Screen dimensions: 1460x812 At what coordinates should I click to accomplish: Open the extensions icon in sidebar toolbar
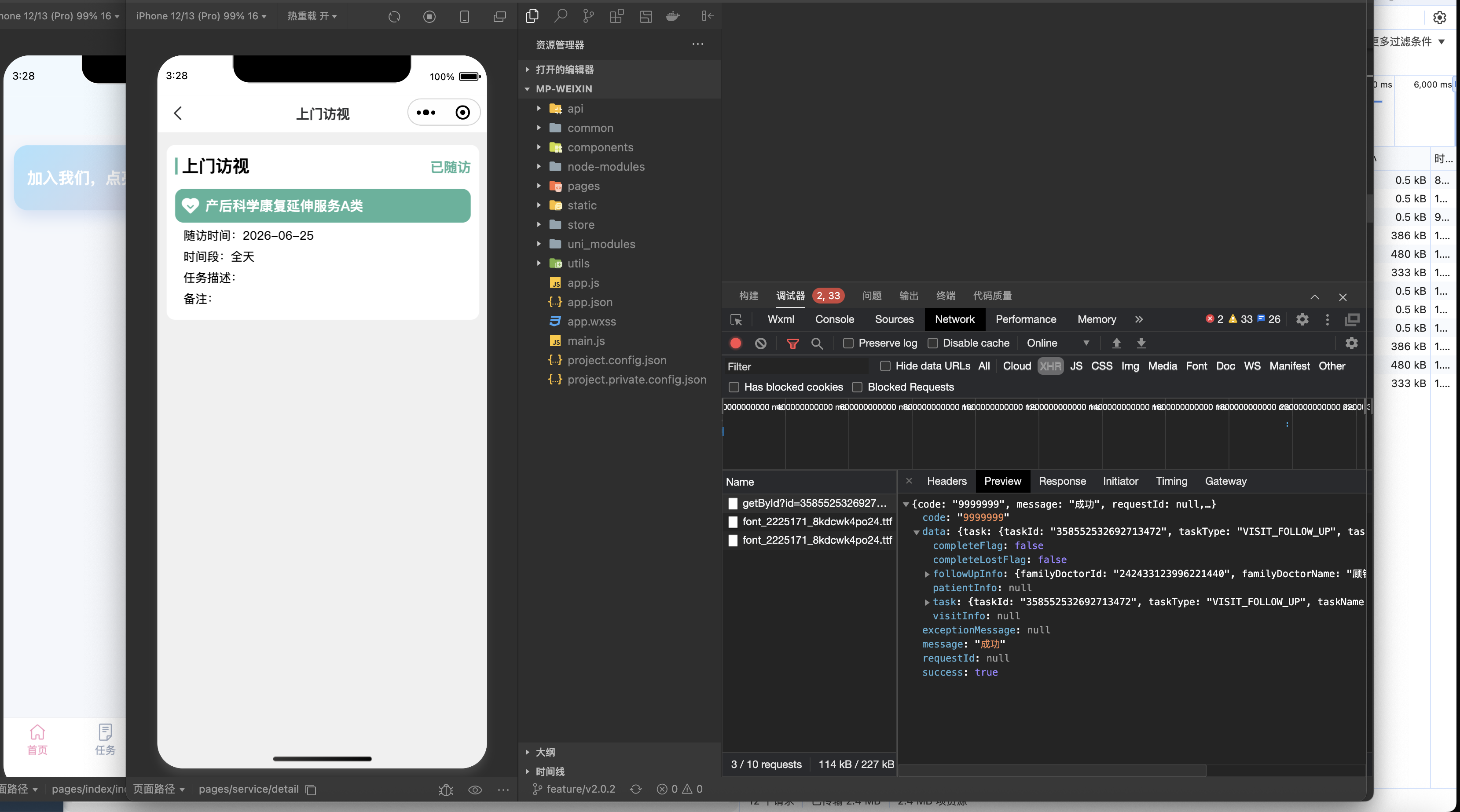point(616,16)
